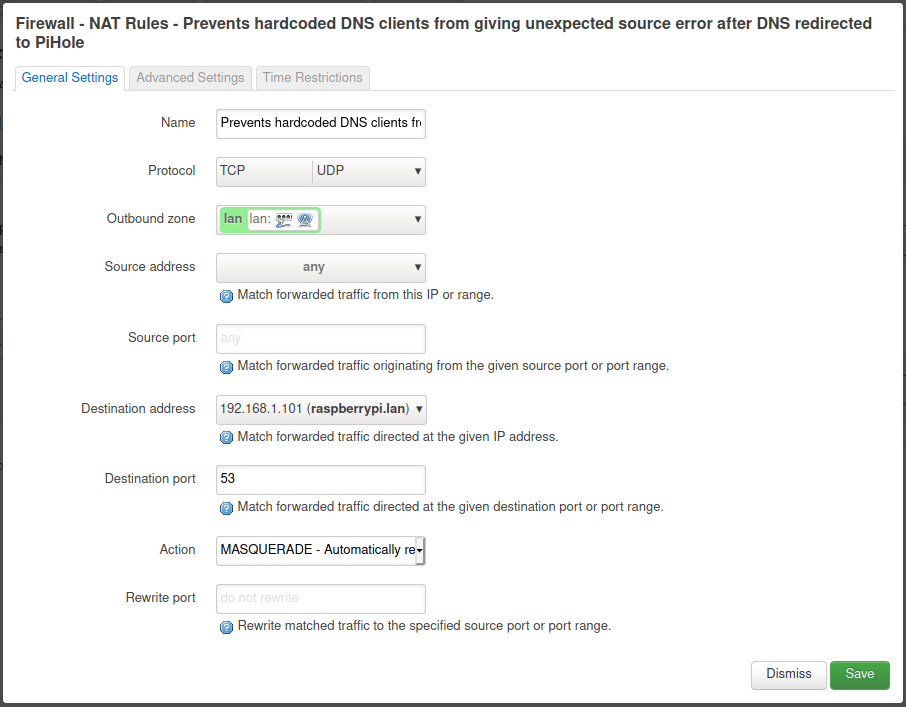Click the green Save button
The width and height of the screenshot is (906, 707).
click(859, 675)
